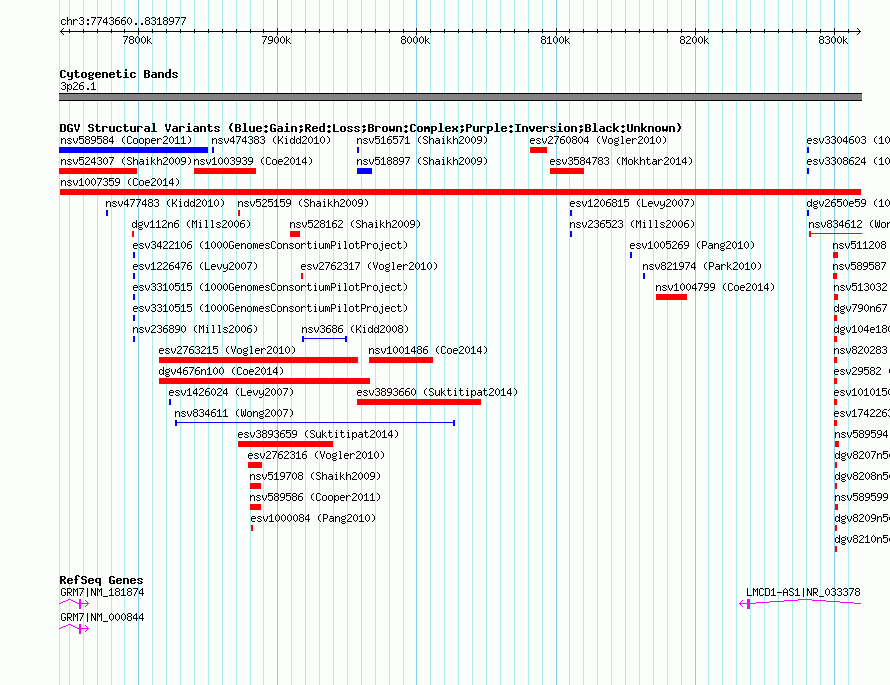The width and height of the screenshot is (890, 685).
Task: Select nsv513032 variant label
Action: point(860,287)
